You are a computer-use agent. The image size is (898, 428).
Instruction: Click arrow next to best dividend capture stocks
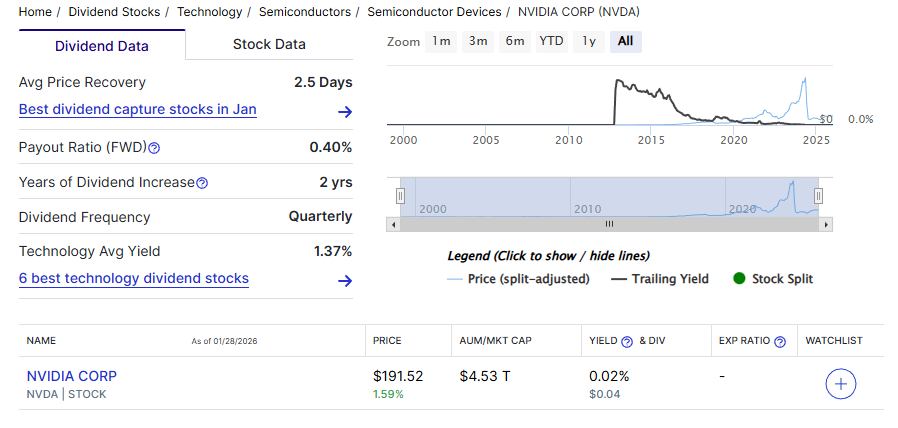pyautogui.click(x=345, y=112)
